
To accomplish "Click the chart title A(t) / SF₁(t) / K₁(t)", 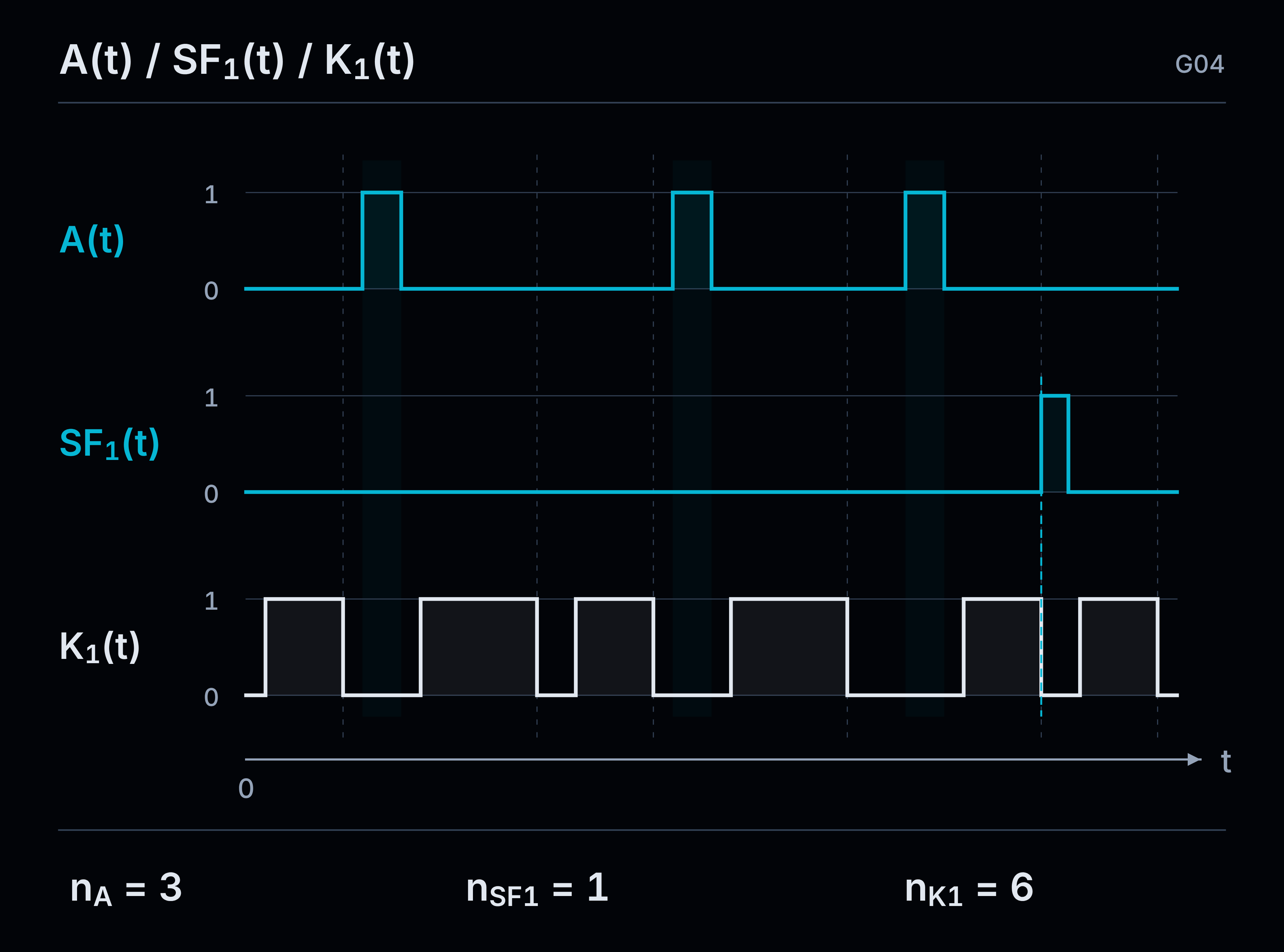I will coord(237,60).
